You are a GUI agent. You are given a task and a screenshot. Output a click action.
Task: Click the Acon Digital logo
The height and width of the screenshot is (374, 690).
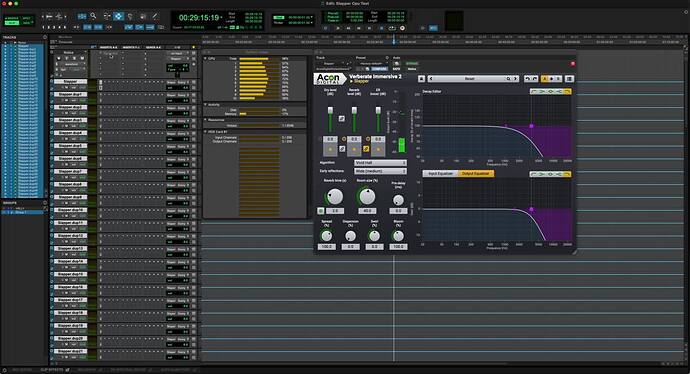click(x=330, y=79)
